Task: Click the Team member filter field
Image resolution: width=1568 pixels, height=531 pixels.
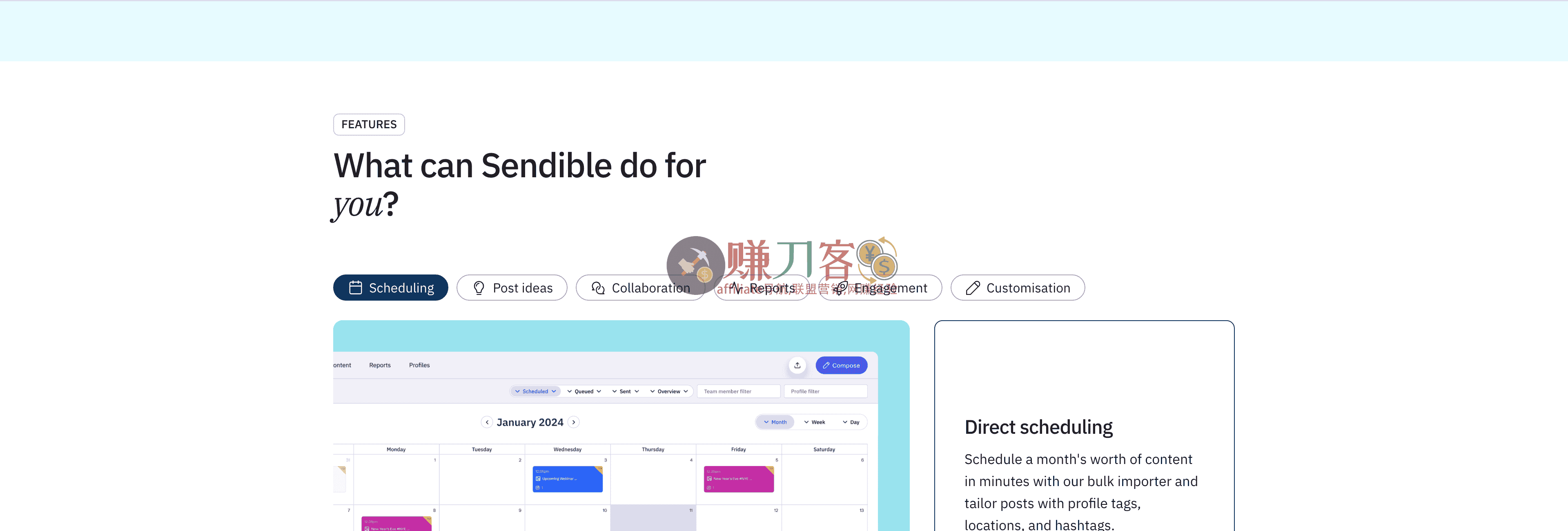Action: point(738,392)
